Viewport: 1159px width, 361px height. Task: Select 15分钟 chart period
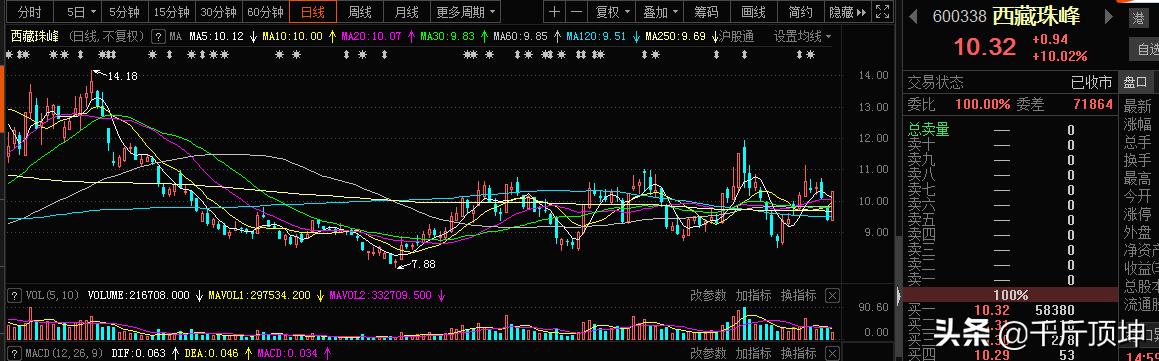171,12
